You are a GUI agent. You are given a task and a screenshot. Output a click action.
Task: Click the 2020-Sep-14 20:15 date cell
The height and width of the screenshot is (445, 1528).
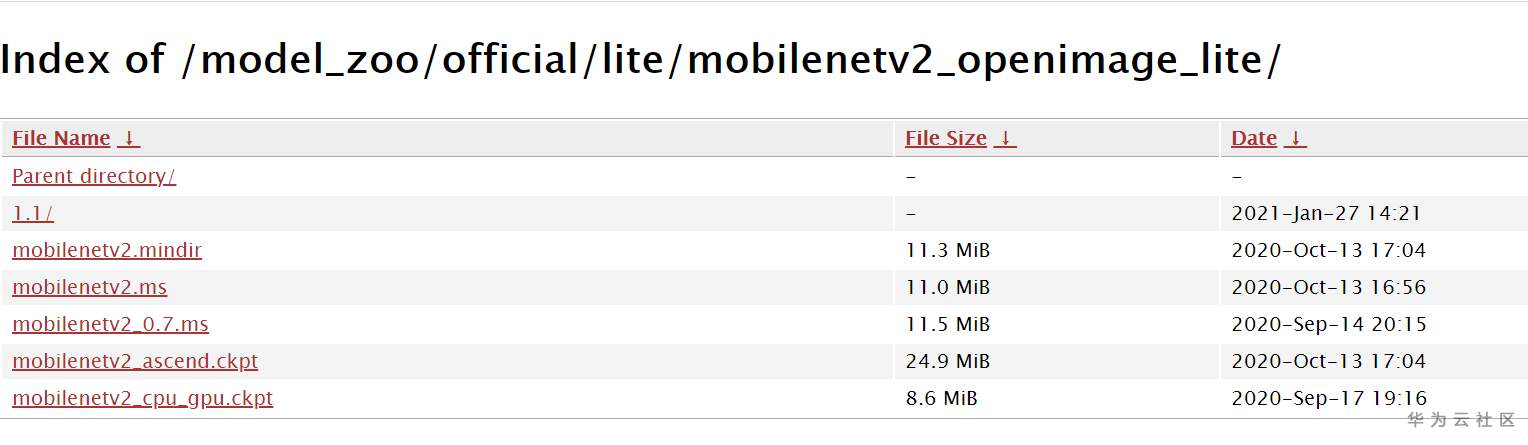click(x=1328, y=325)
